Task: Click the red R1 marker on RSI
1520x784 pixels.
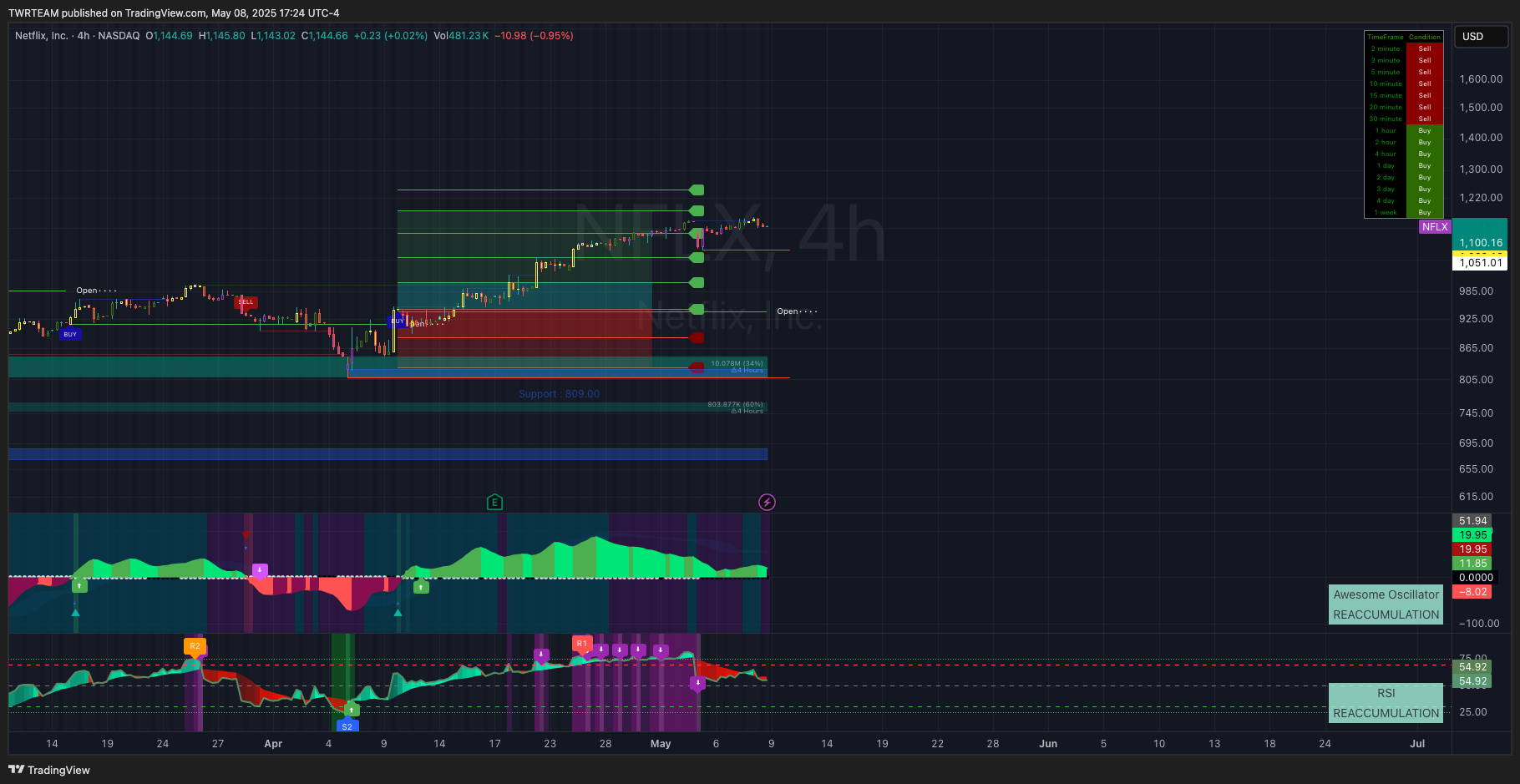Action: point(582,644)
